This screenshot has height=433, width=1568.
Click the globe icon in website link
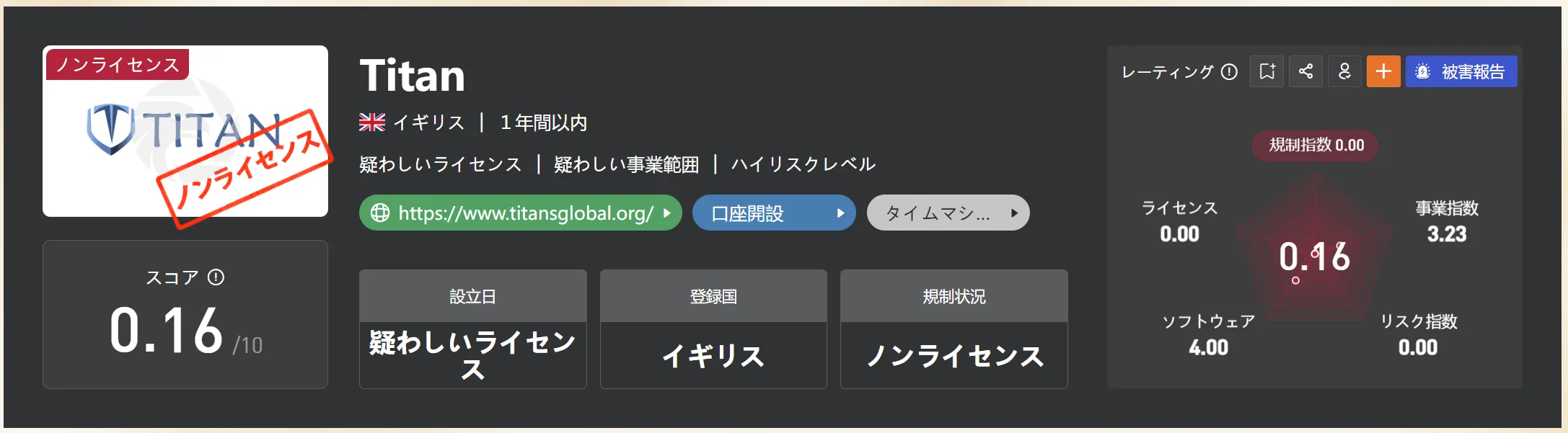[379, 213]
